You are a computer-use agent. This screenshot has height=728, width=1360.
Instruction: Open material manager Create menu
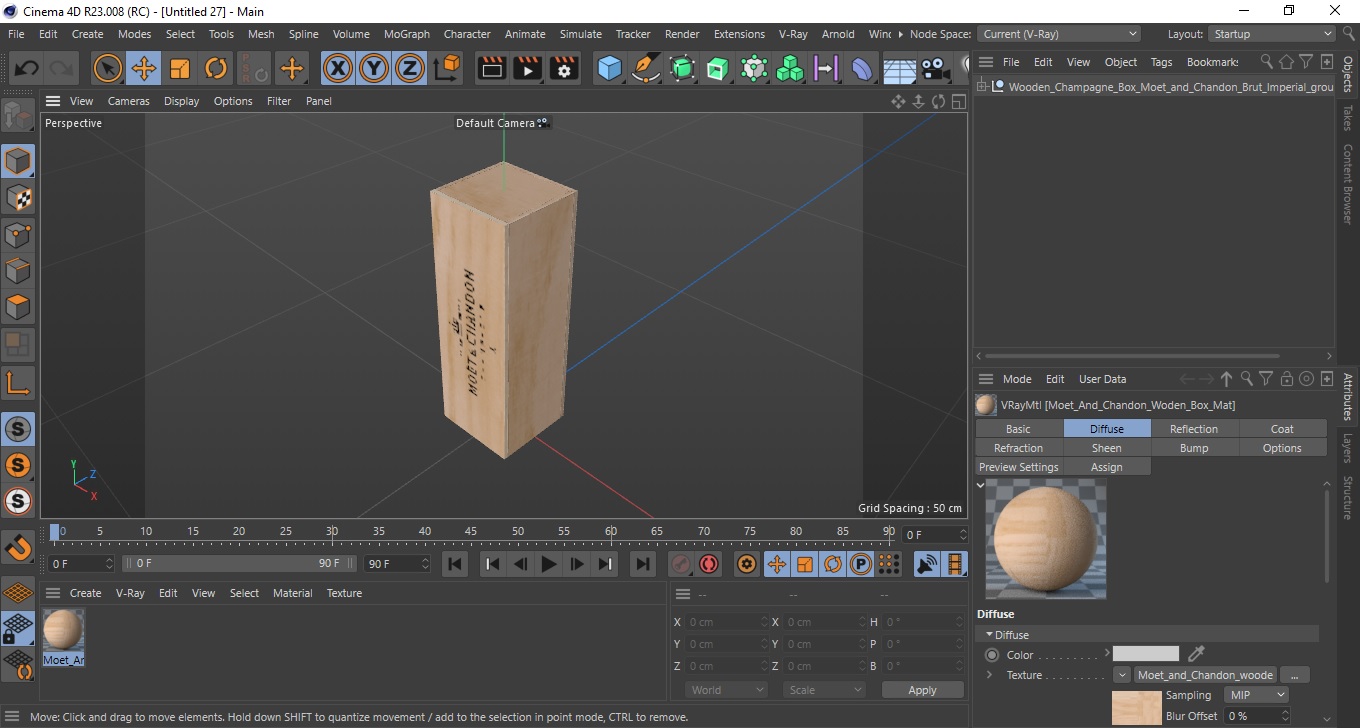[85, 593]
